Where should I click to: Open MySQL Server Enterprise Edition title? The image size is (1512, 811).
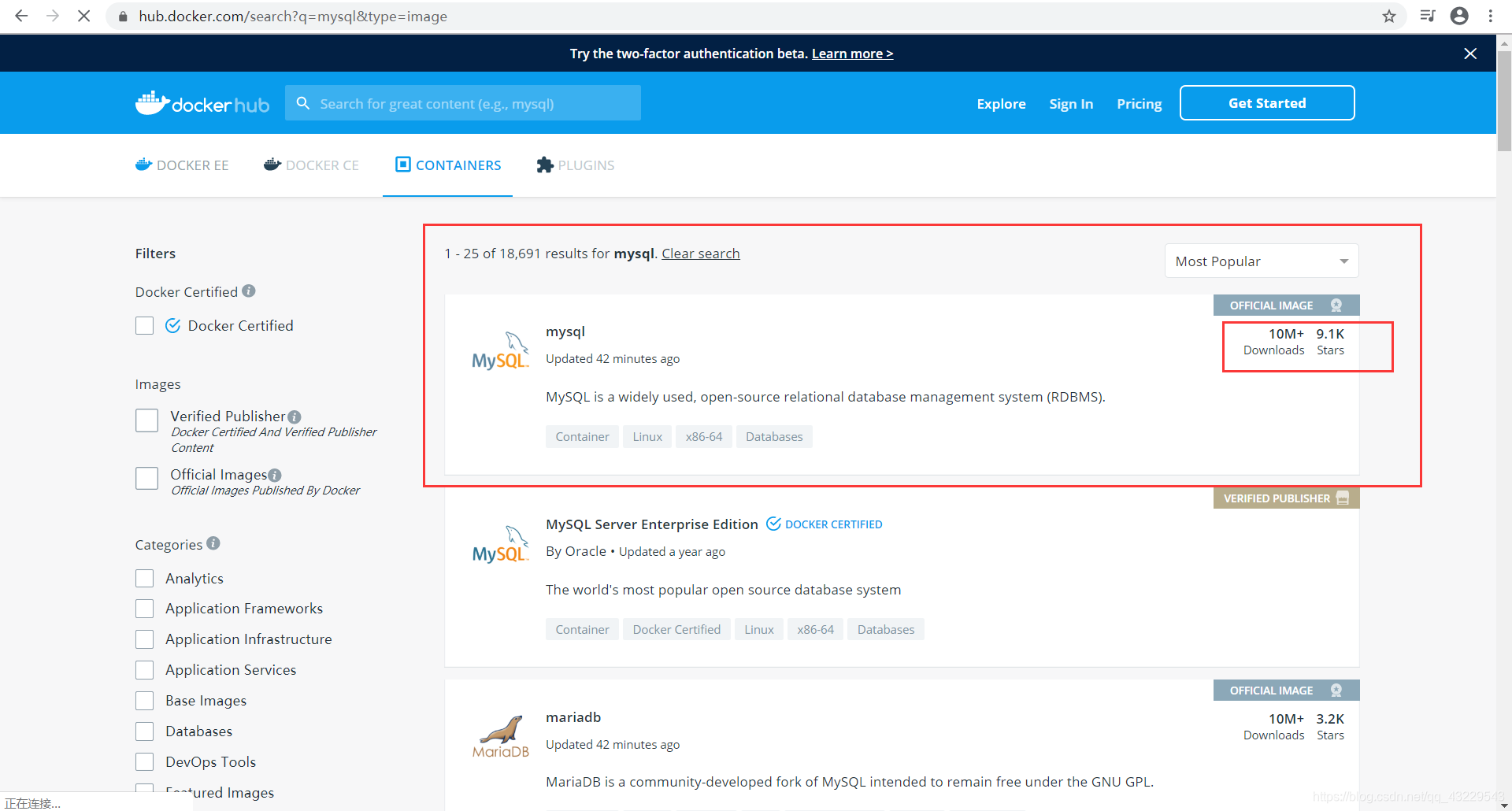pos(652,524)
